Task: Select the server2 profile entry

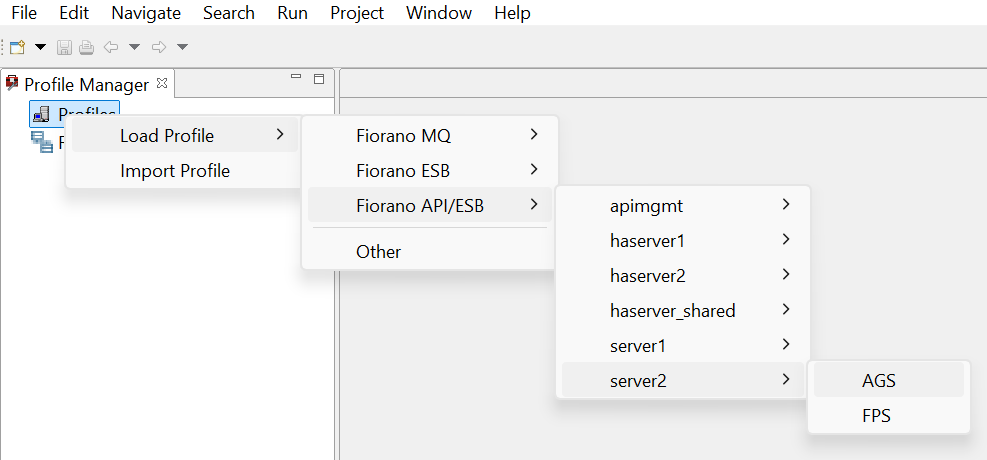Action: pos(683,380)
